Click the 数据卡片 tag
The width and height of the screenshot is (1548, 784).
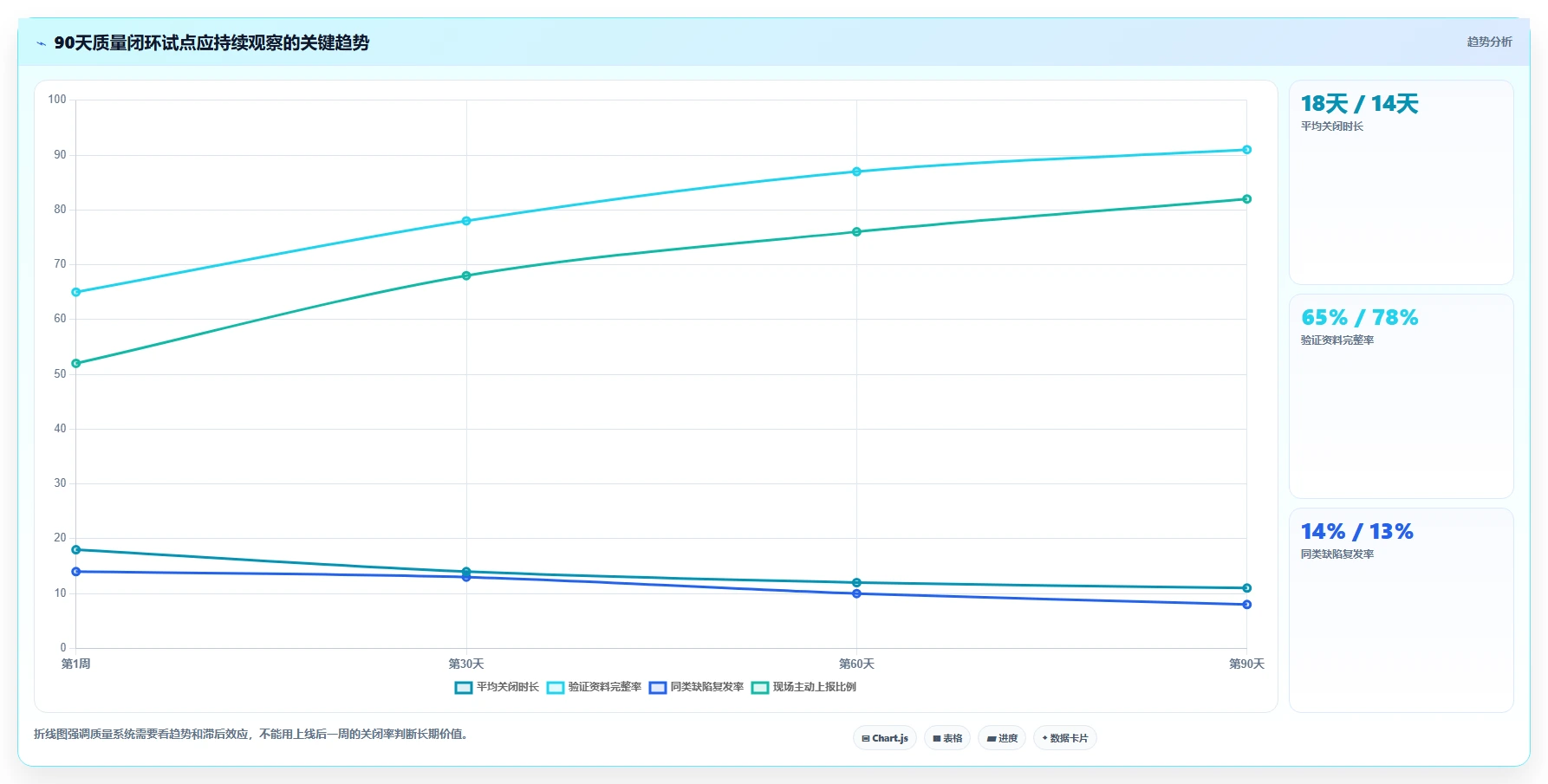tap(1065, 738)
